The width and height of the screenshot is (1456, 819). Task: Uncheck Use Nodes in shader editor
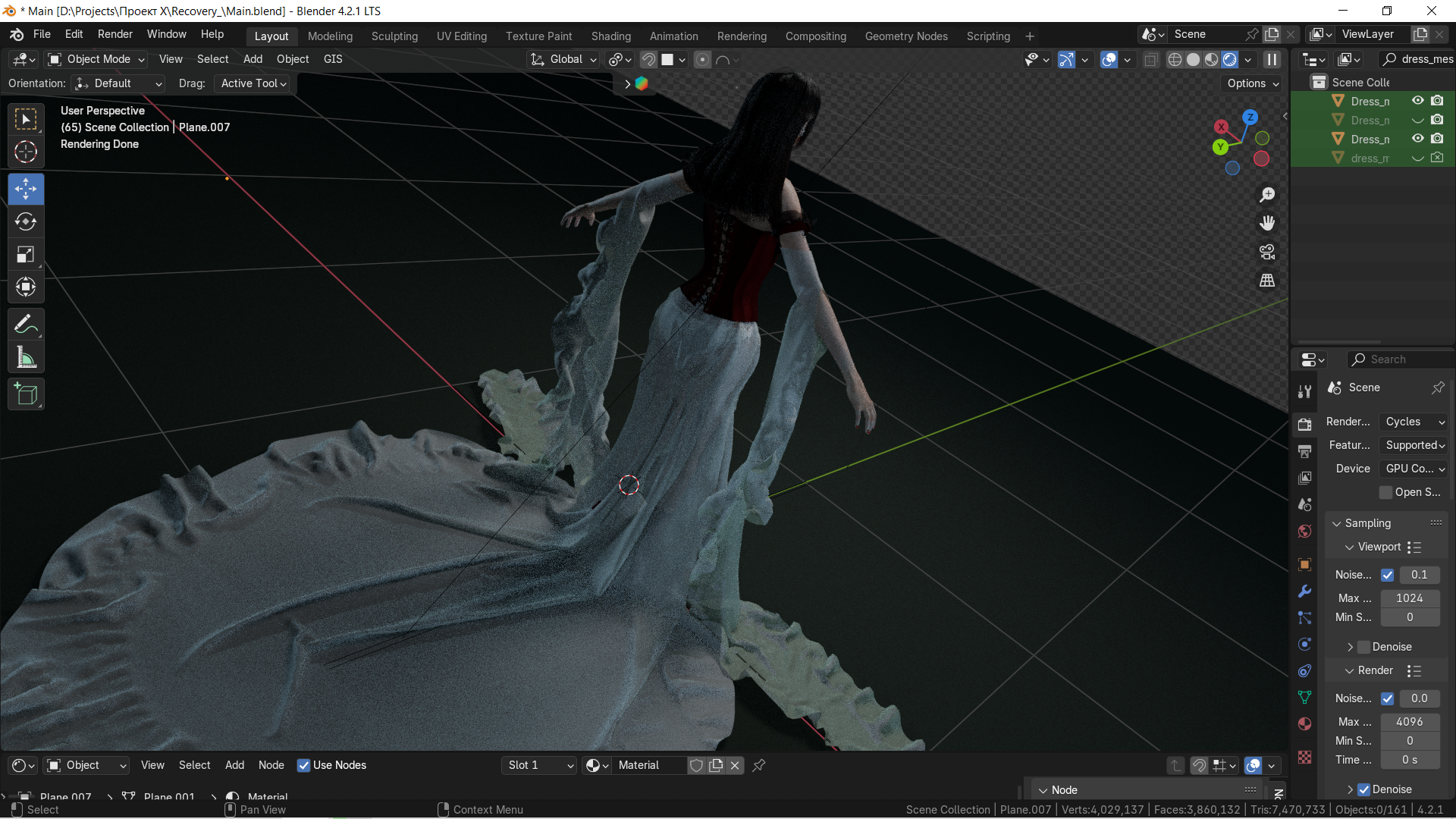pos(304,765)
